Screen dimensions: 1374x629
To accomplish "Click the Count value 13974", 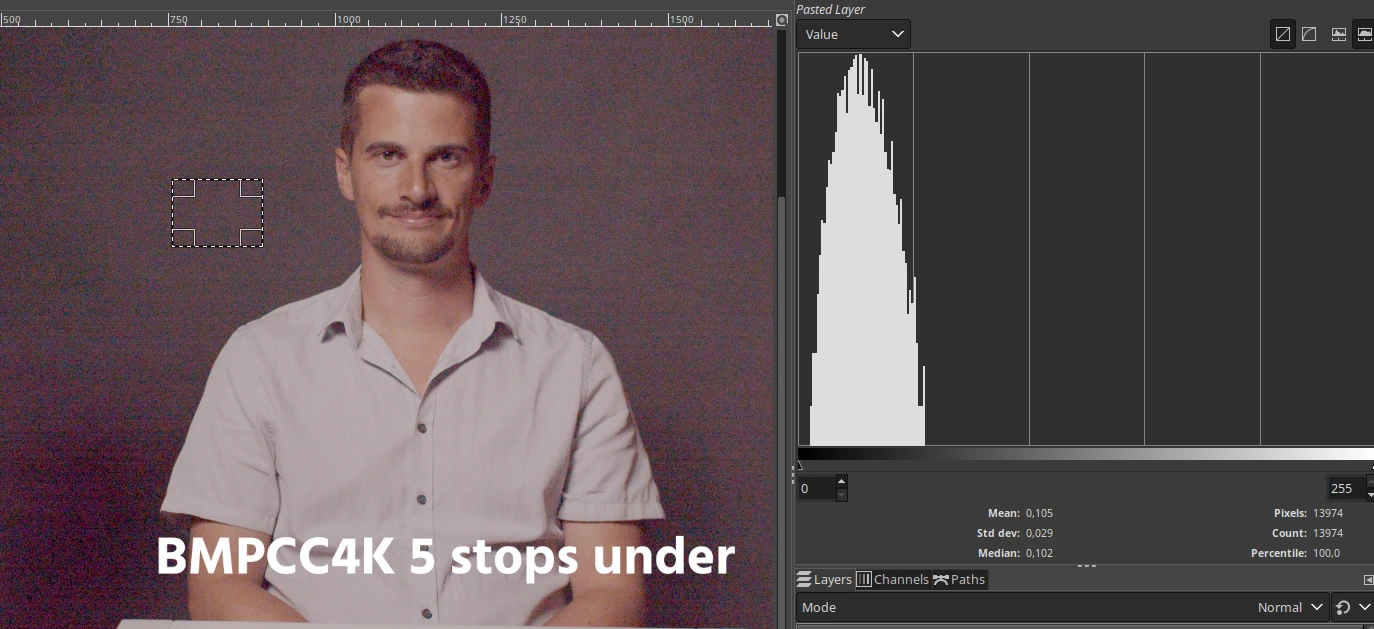I will pyautogui.click(x=1330, y=533).
